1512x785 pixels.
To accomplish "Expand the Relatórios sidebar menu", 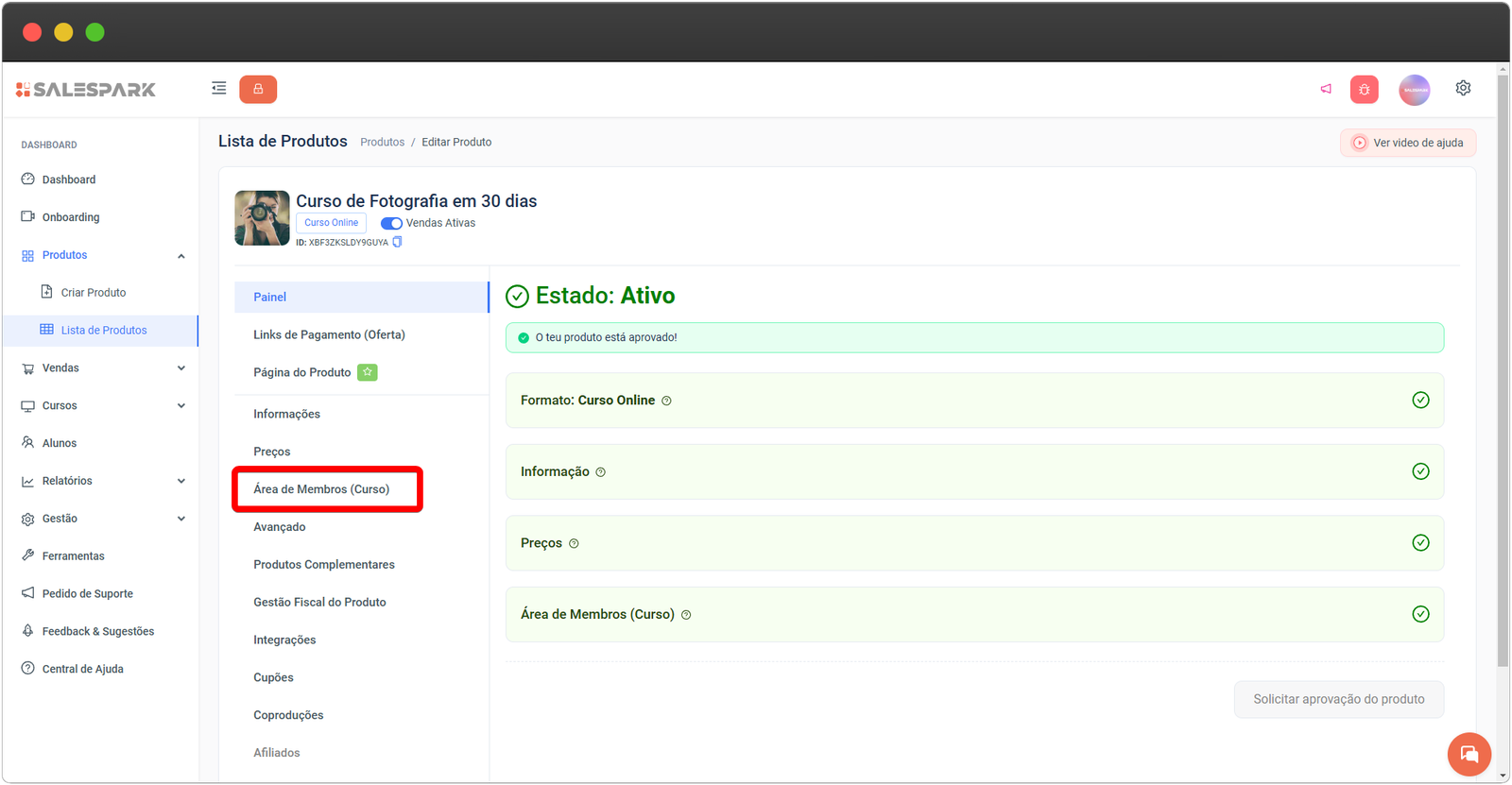I will pyautogui.click(x=180, y=481).
